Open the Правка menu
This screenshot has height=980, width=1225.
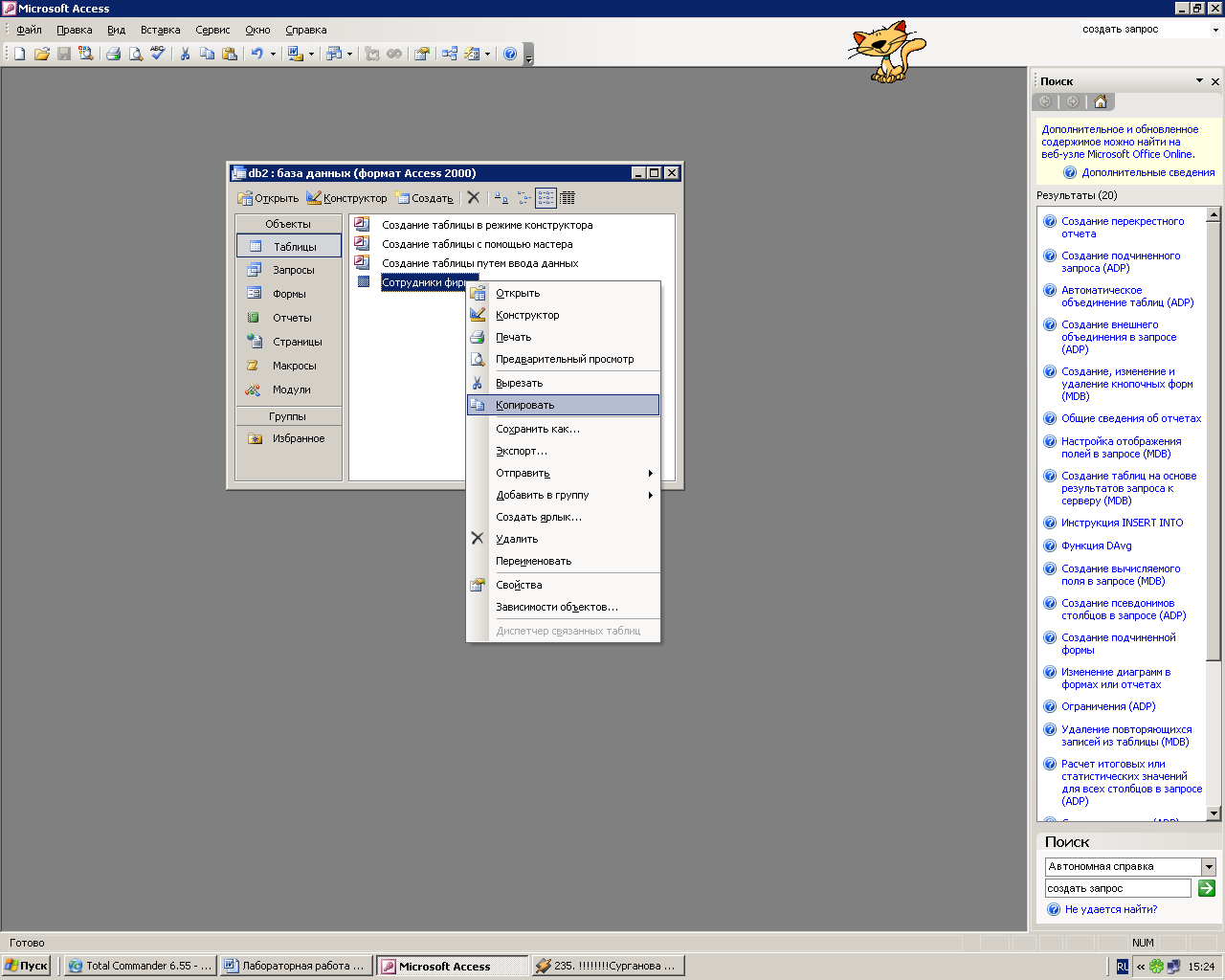tap(74, 30)
